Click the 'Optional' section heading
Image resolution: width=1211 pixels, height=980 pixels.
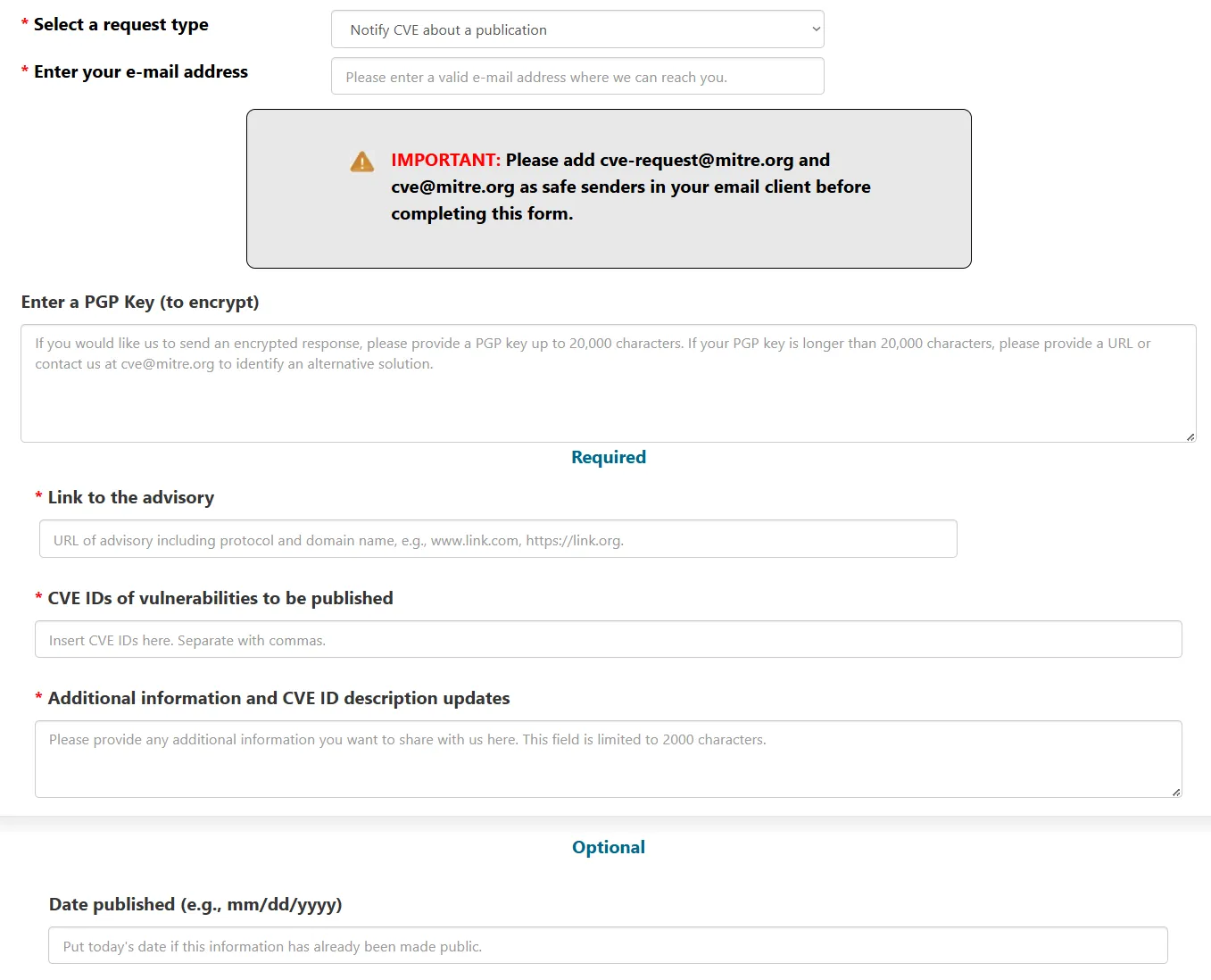coord(609,847)
